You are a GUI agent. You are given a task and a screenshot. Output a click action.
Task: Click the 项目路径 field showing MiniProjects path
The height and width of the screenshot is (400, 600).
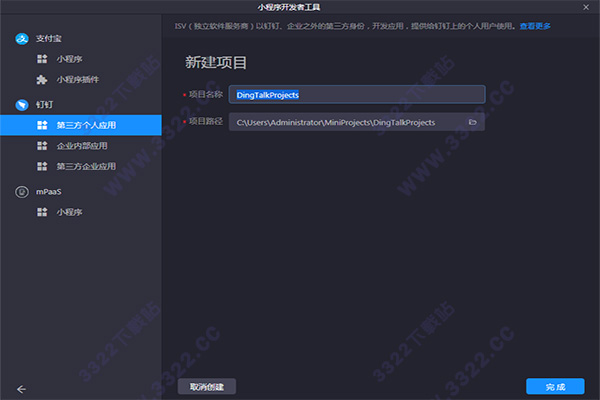[x=357, y=122]
